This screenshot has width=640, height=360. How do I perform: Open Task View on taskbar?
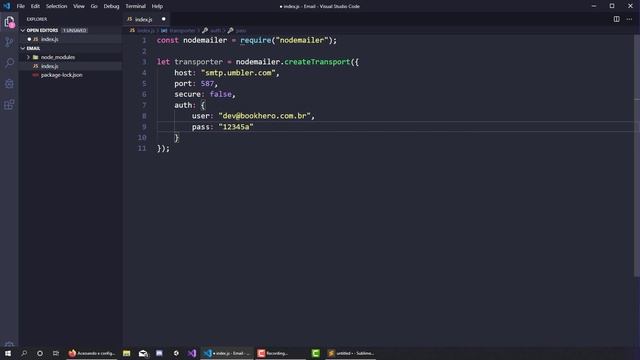pos(56,353)
